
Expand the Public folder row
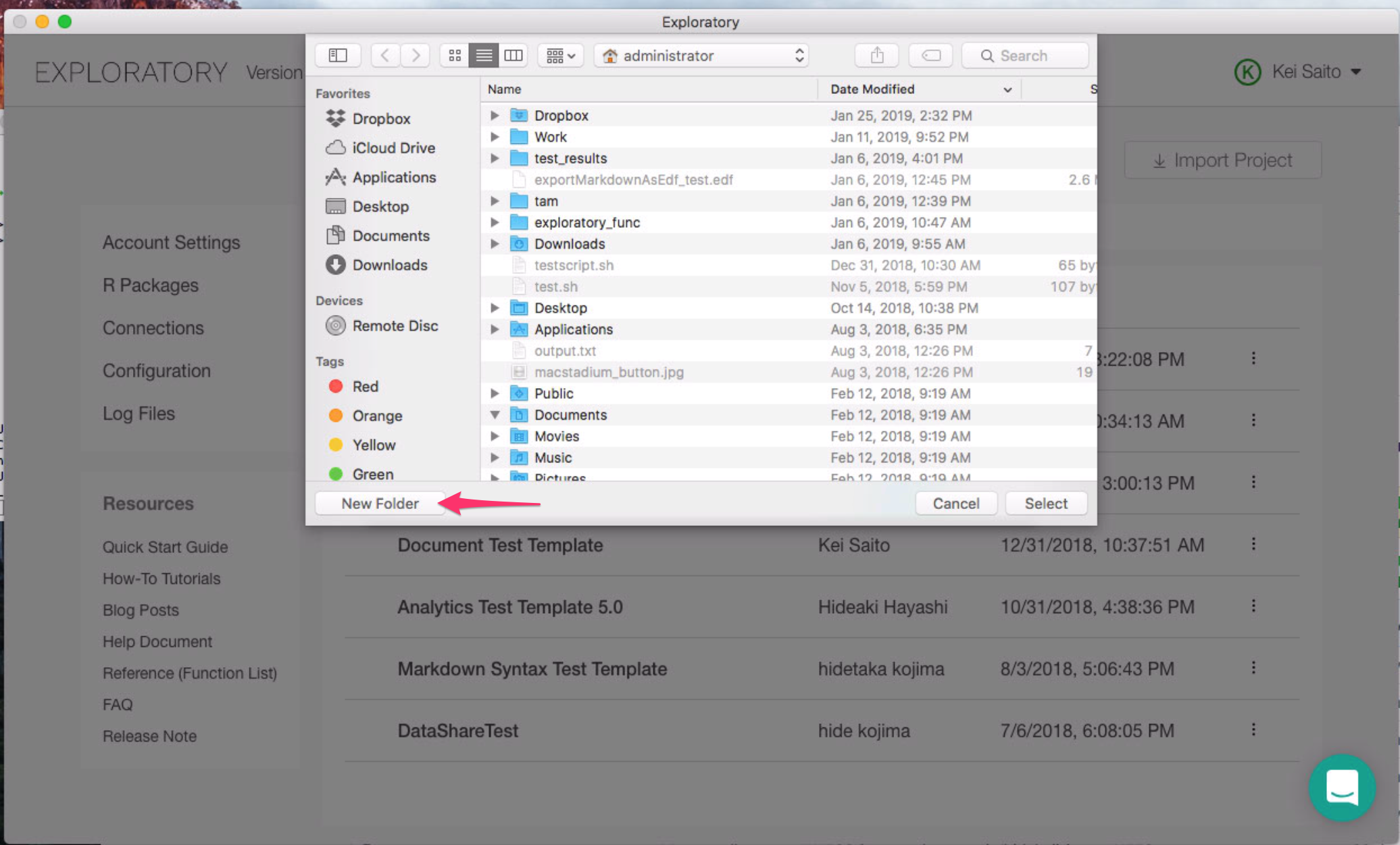point(495,393)
